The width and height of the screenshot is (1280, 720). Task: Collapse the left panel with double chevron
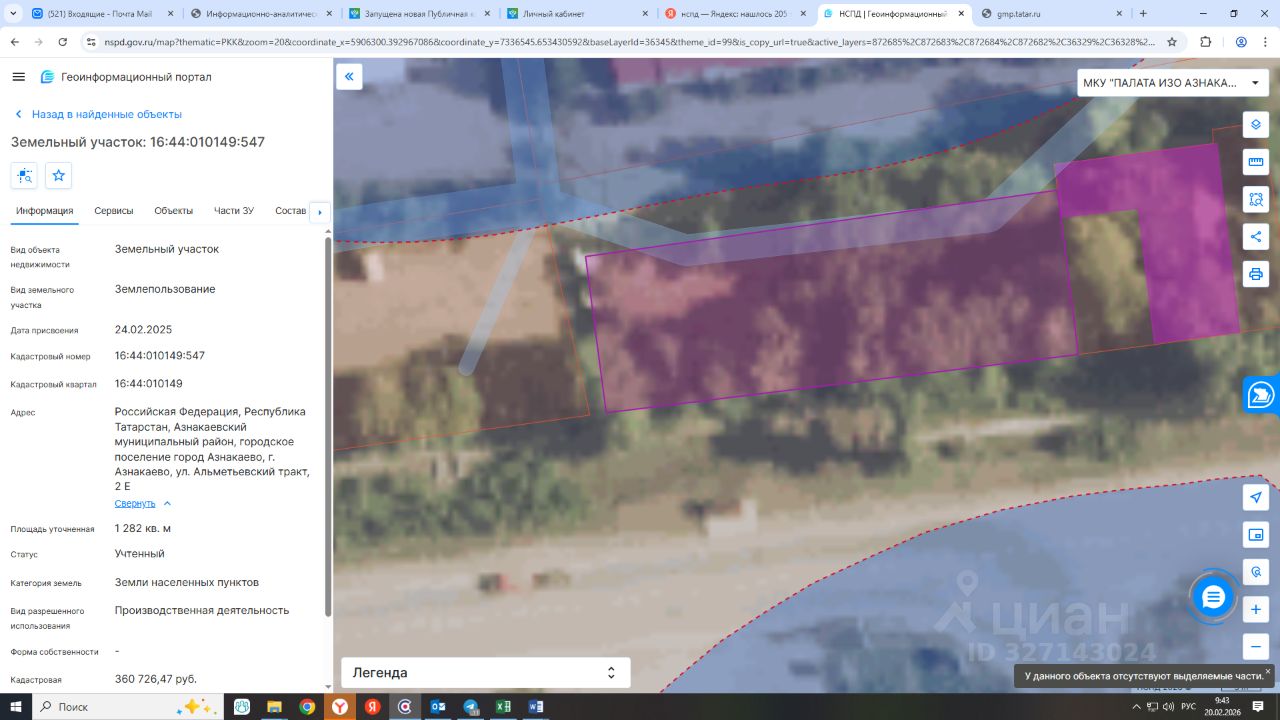point(349,77)
